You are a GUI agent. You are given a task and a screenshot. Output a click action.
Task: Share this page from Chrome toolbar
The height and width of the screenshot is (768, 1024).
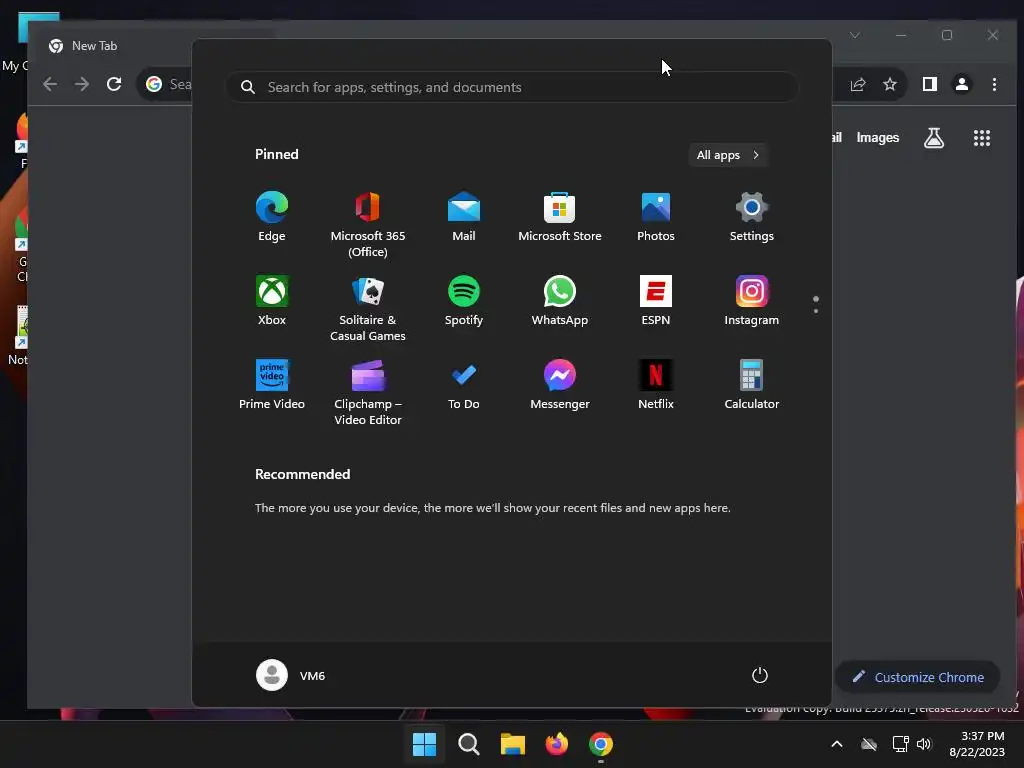[858, 84]
